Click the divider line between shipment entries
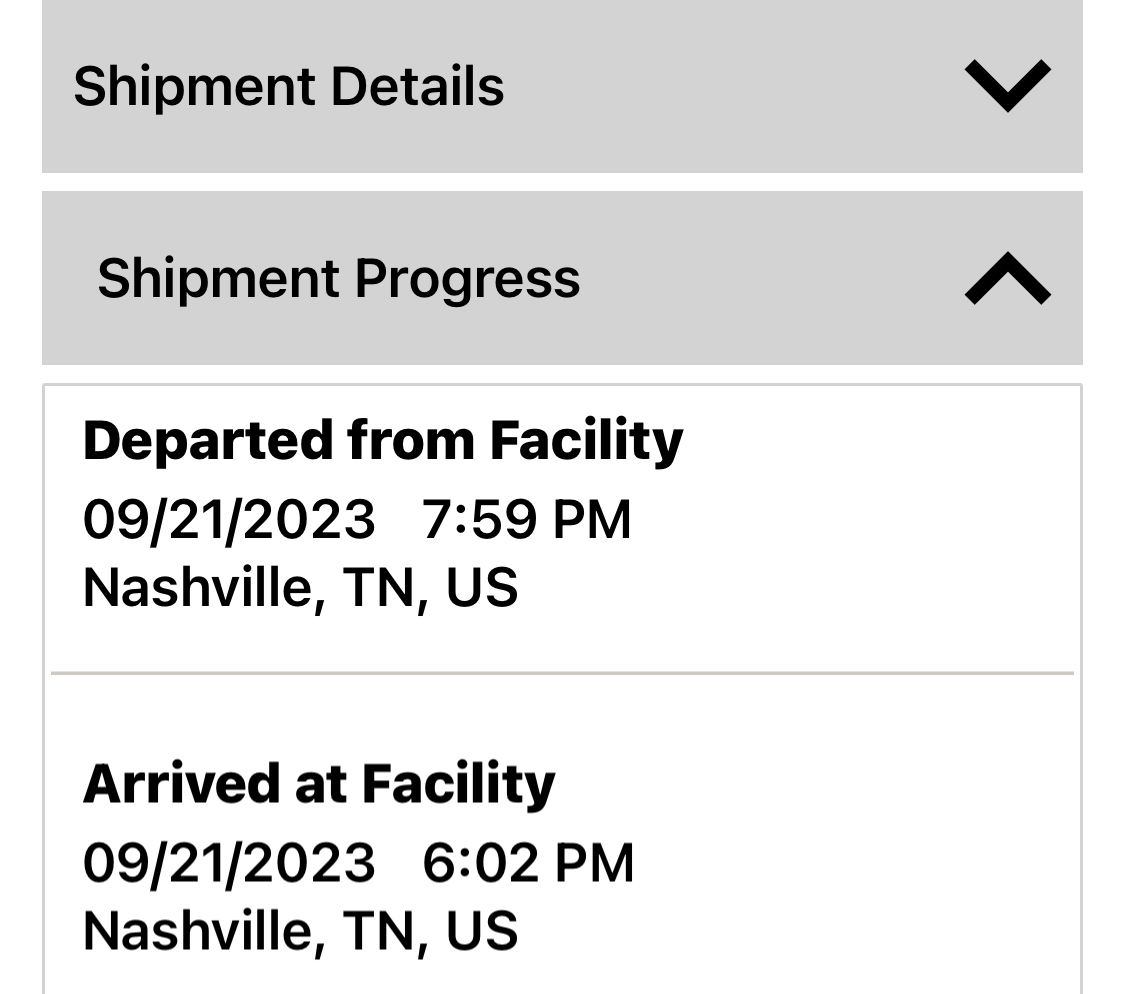This screenshot has width=1125, height=994. [x=562, y=674]
